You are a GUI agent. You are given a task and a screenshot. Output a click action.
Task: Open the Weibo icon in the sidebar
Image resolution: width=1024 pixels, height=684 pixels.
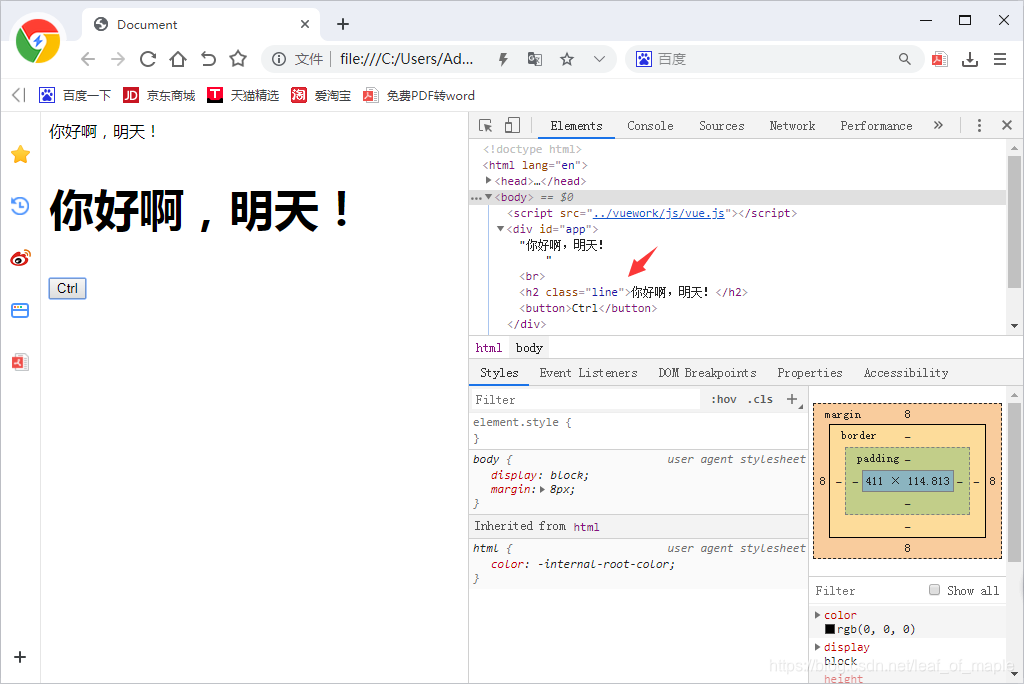click(20, 258)
